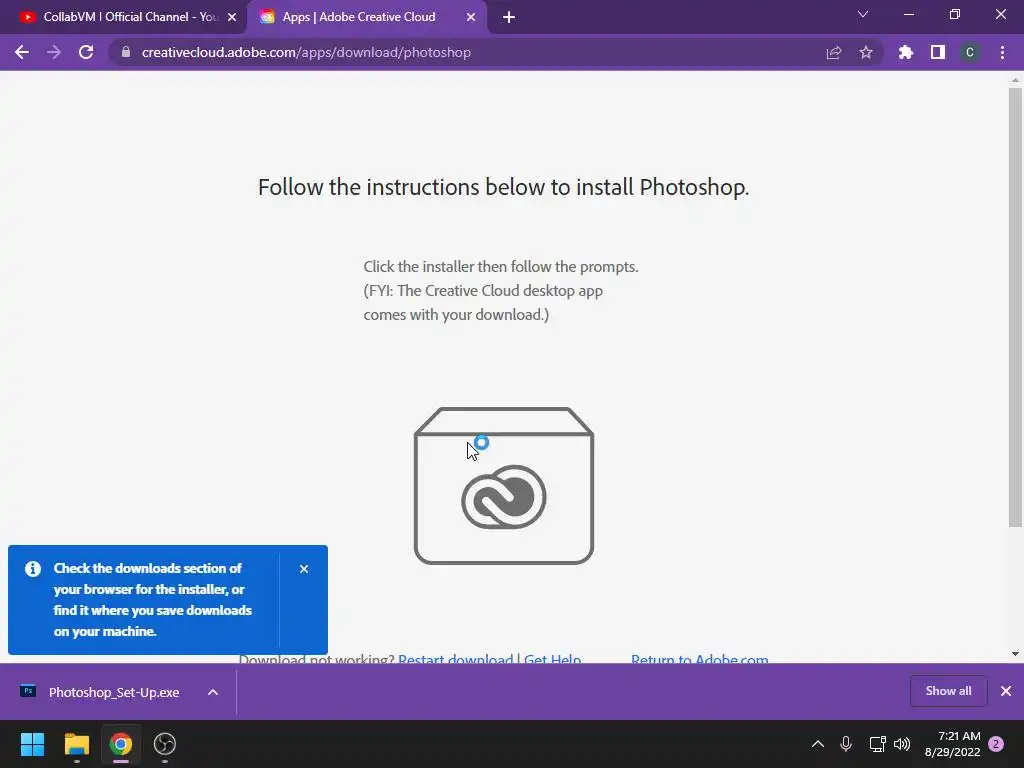Open File Explorer from taskbar

76,744
